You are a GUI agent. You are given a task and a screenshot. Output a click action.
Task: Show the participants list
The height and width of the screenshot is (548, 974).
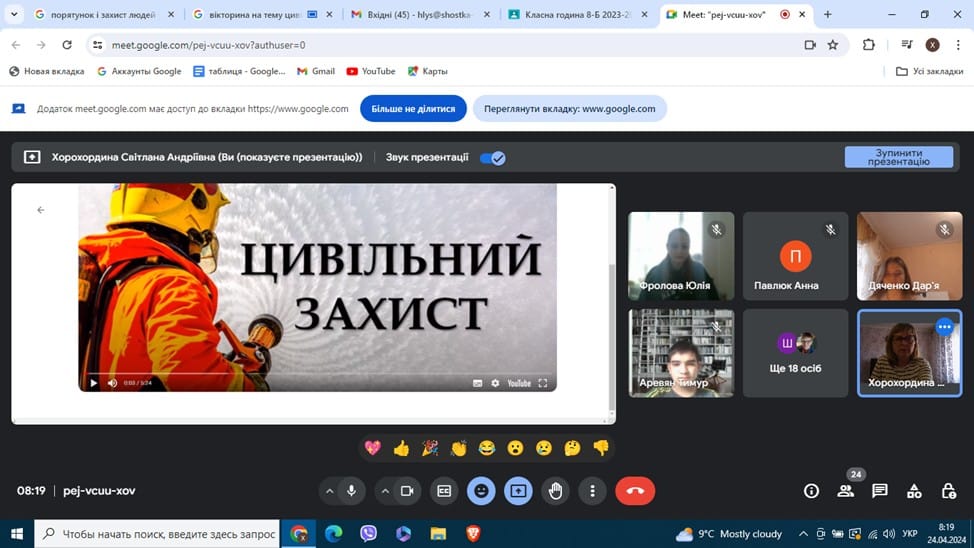[x=845, y=491]
